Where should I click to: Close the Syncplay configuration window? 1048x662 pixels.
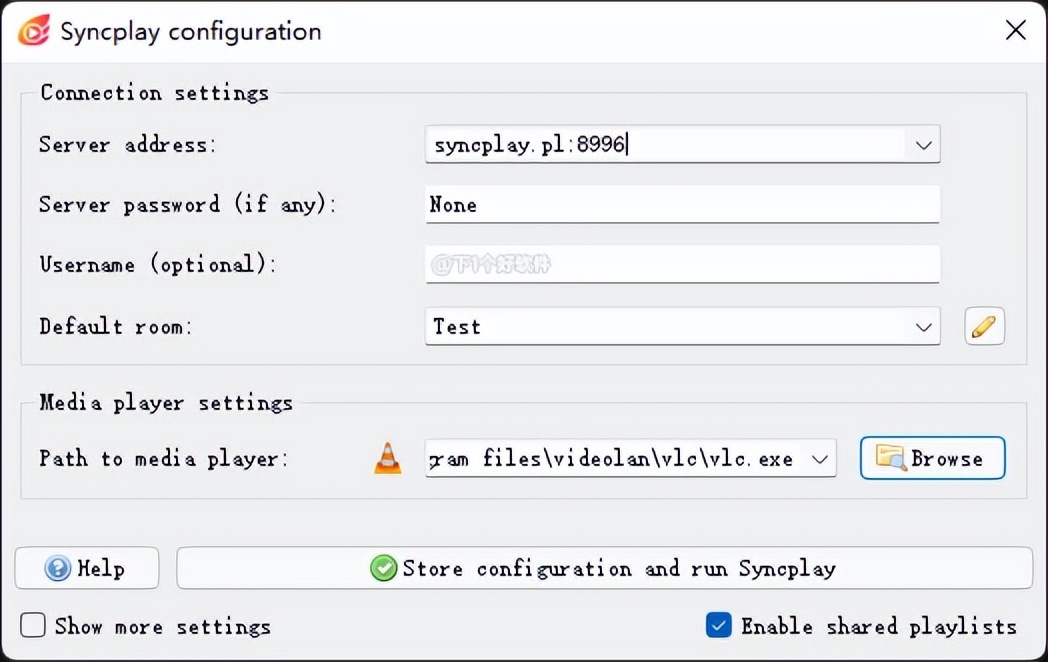(x=1015, y=31)
